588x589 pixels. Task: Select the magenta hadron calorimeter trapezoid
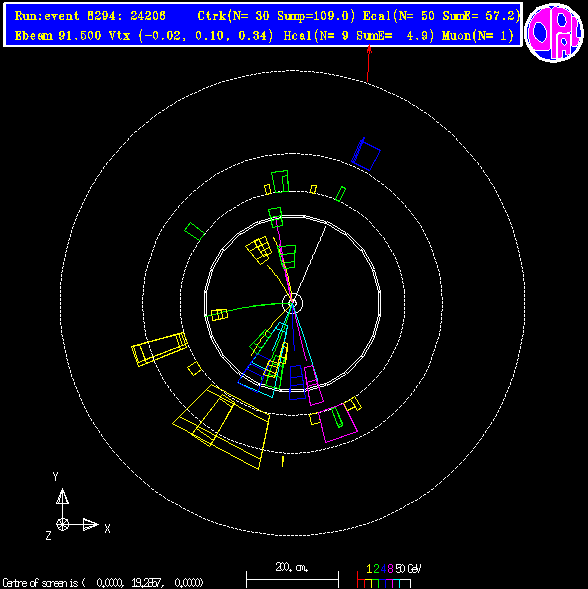(338, 423)
